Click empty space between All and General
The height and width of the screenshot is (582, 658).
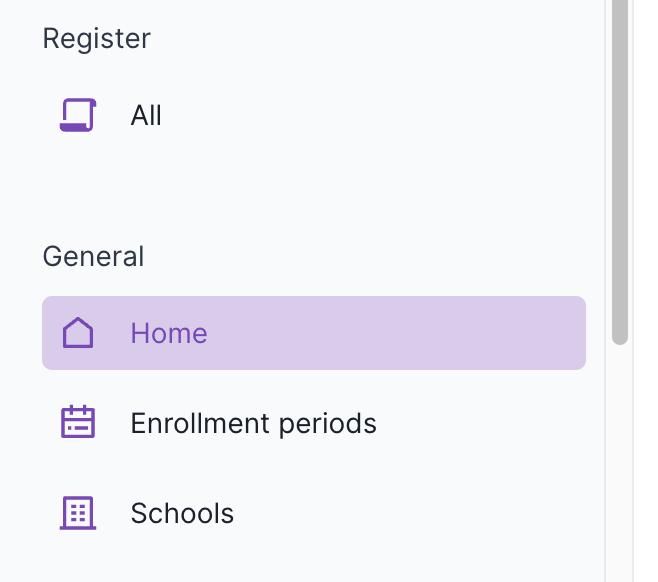click(x=300, y=185)
